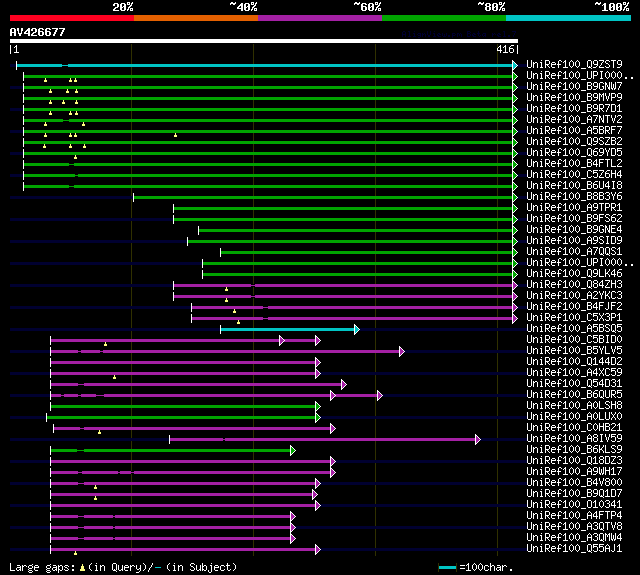Click the yellow gap icon in the legend
Image resolution: width=640 pixels, height=575 pixels.
(82, 567)
